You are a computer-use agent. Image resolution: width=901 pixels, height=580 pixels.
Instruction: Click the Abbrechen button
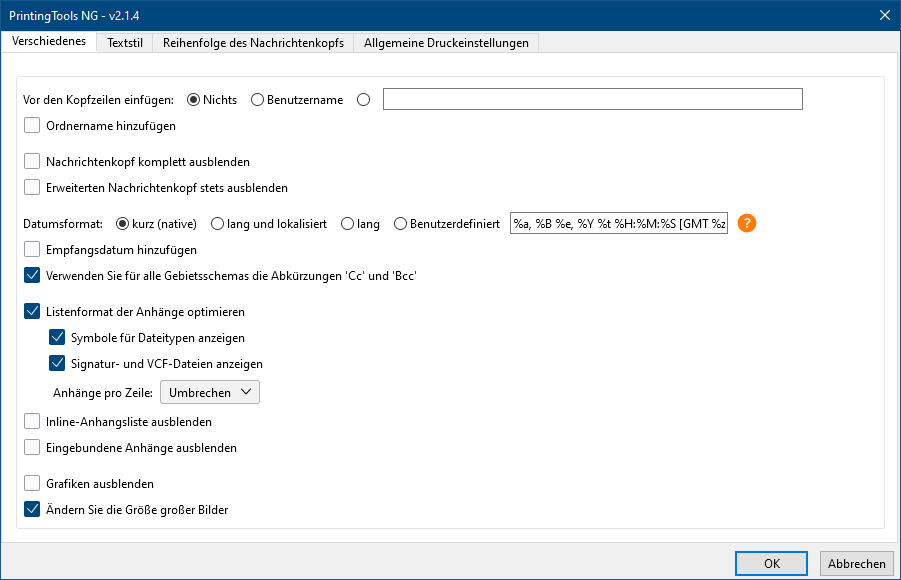click(856, 563)
